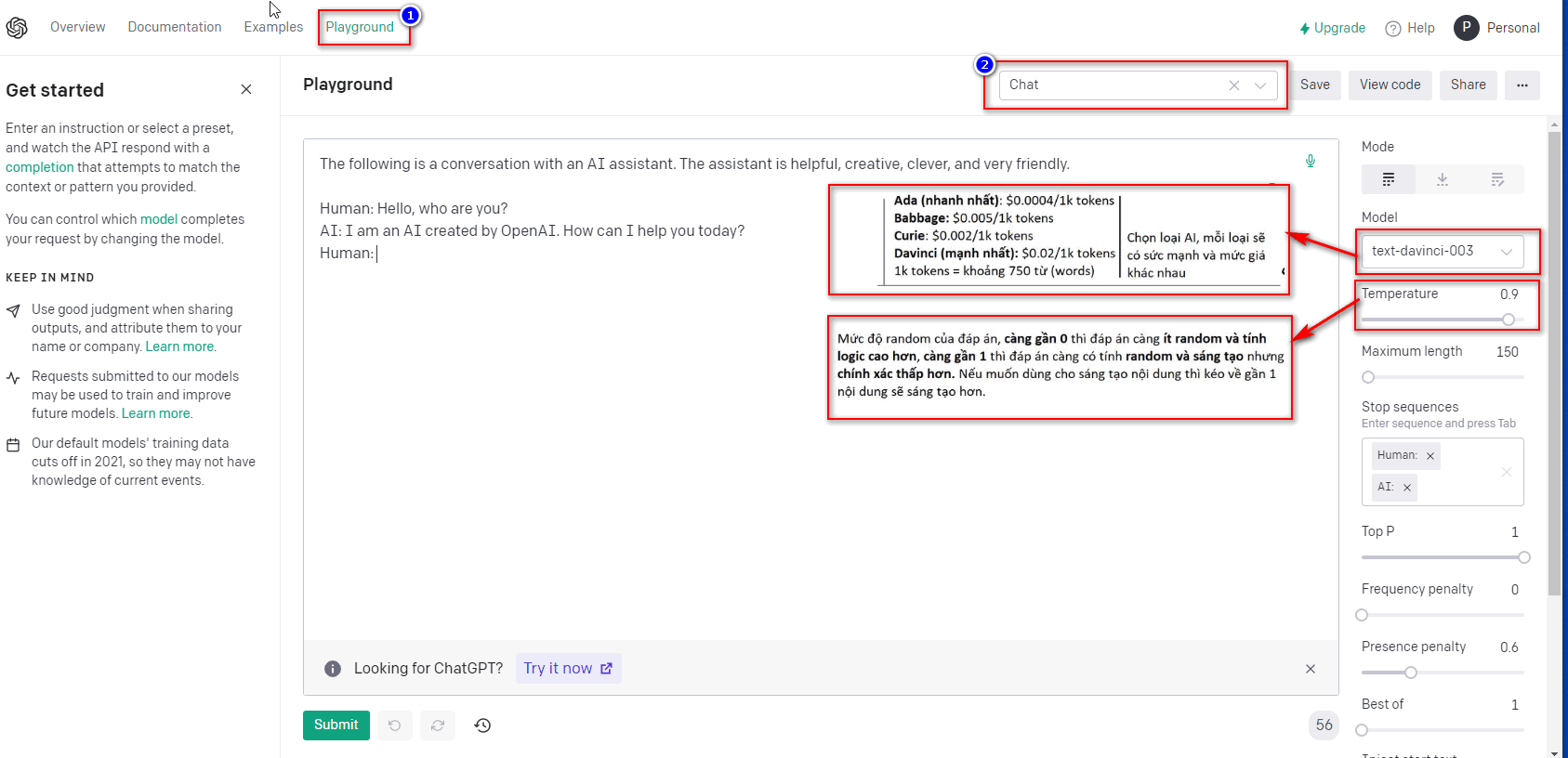Viewport: 1568px width, 758px height.
Task: Click the settings panel vertical scrollbar
Action: [1554, 362]
